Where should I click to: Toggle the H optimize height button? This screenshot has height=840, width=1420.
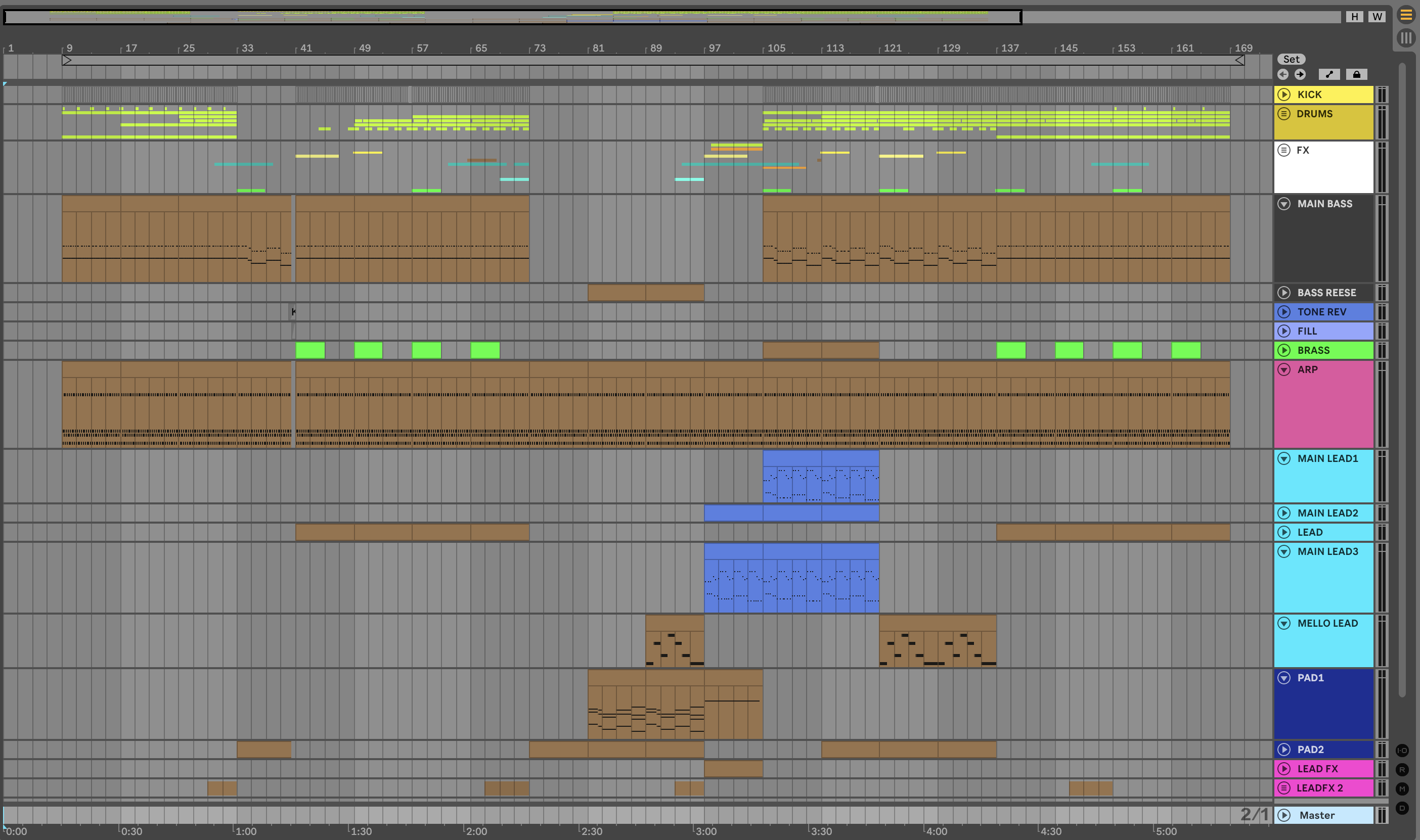pos(1354,16)
